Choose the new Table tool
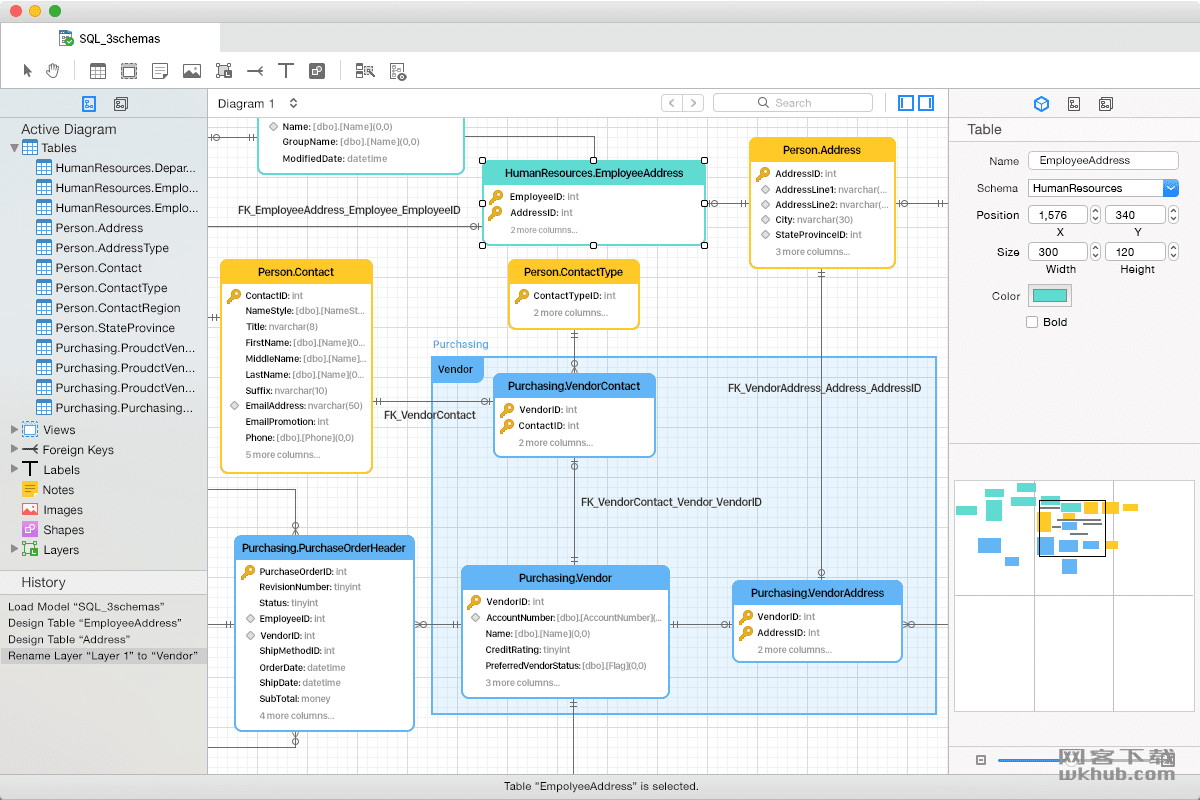 point(98,71)
